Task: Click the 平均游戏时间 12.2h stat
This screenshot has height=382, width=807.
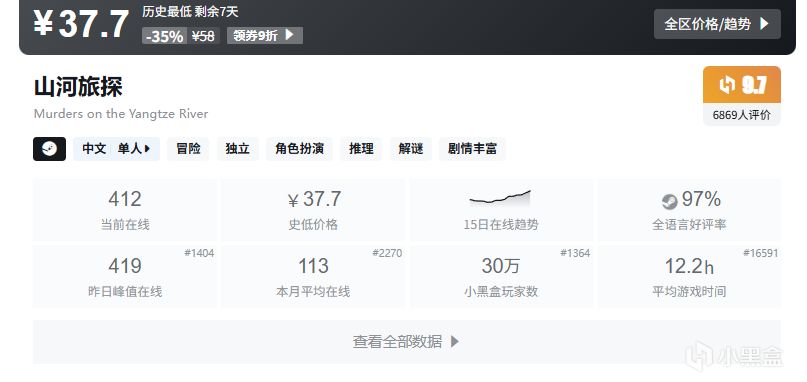Action: click(689, 277)
